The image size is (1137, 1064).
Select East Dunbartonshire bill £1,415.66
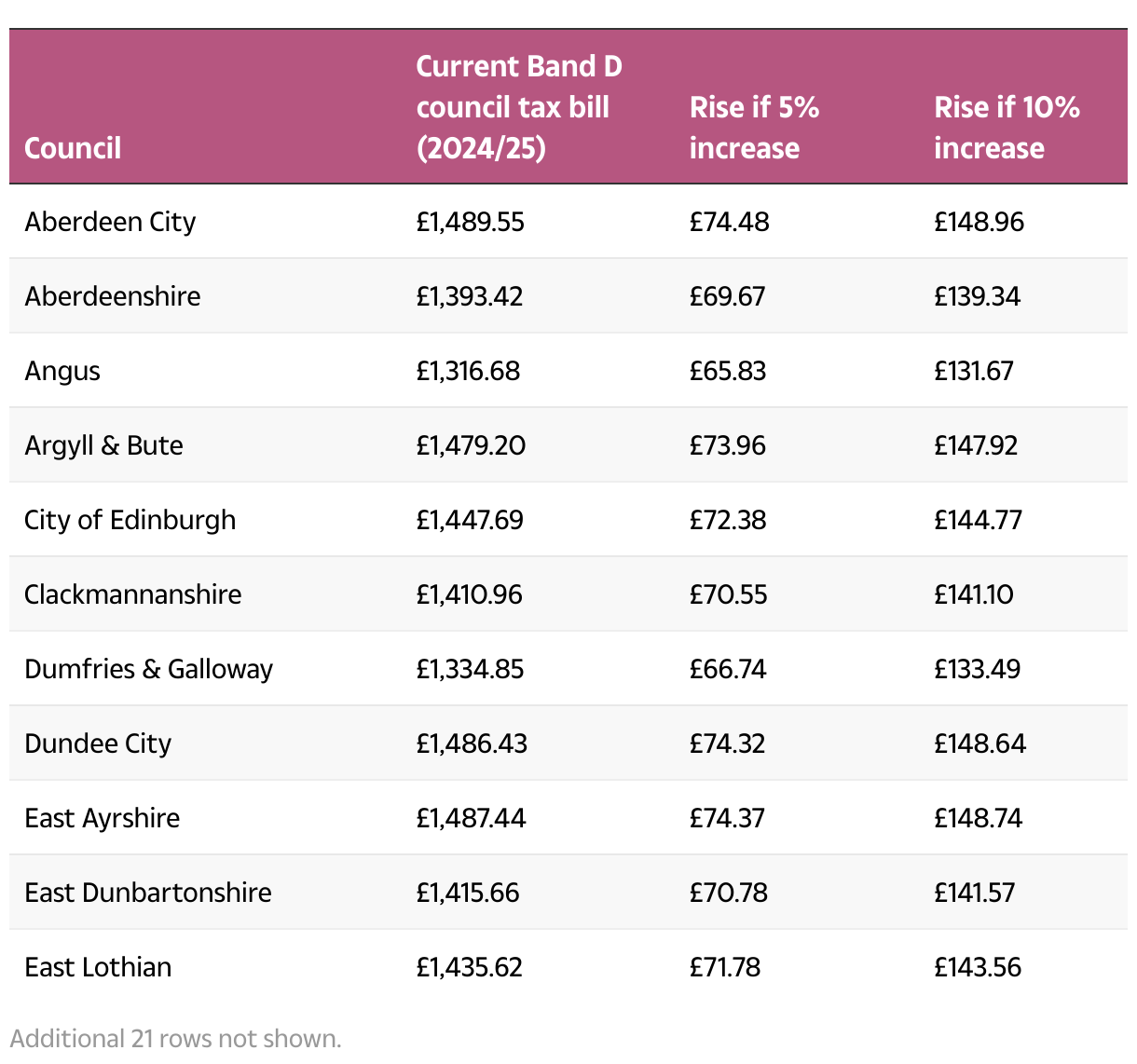point(468,893)
